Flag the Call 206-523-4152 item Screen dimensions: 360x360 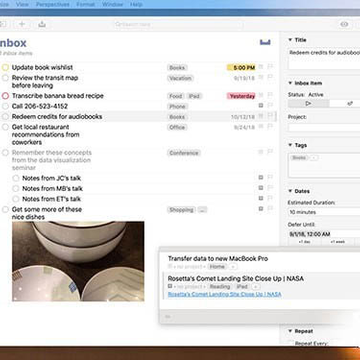(x=270, y=105)
